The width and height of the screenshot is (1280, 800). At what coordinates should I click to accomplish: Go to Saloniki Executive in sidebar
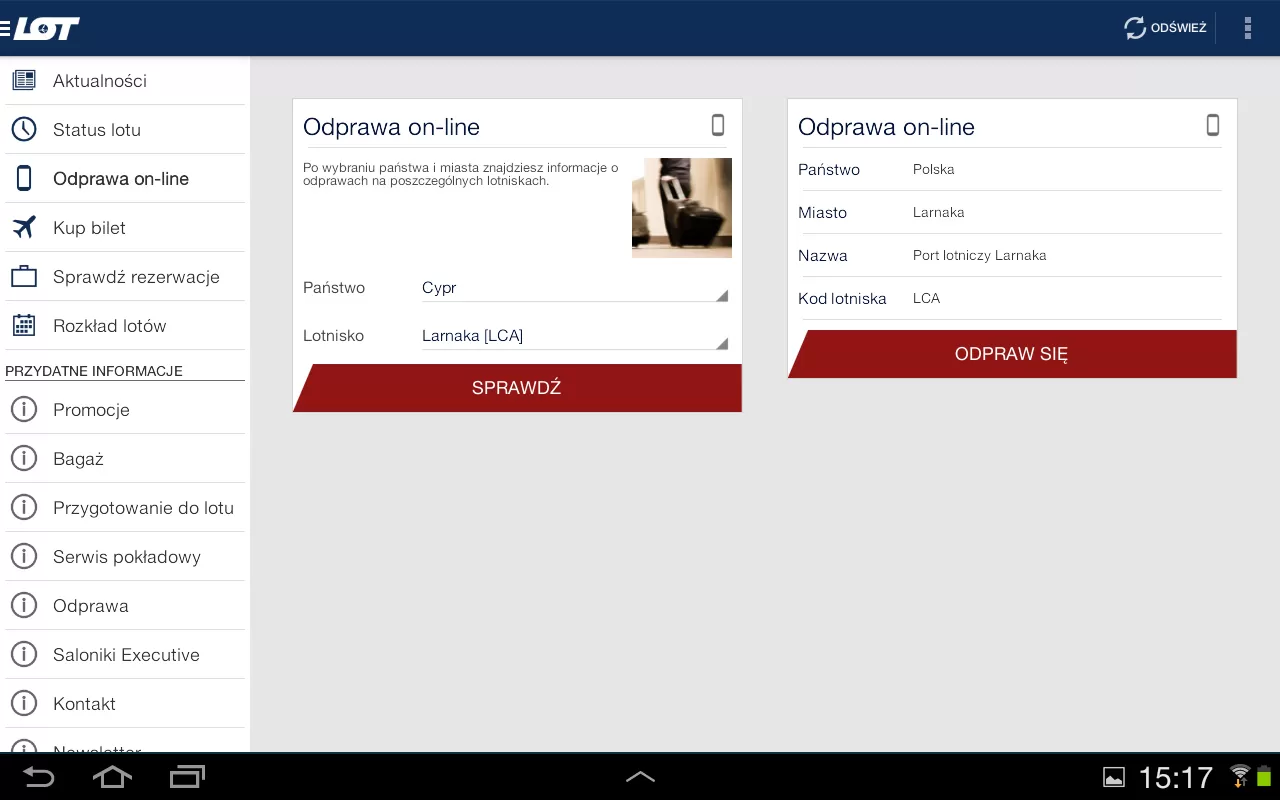click(126, 655)
